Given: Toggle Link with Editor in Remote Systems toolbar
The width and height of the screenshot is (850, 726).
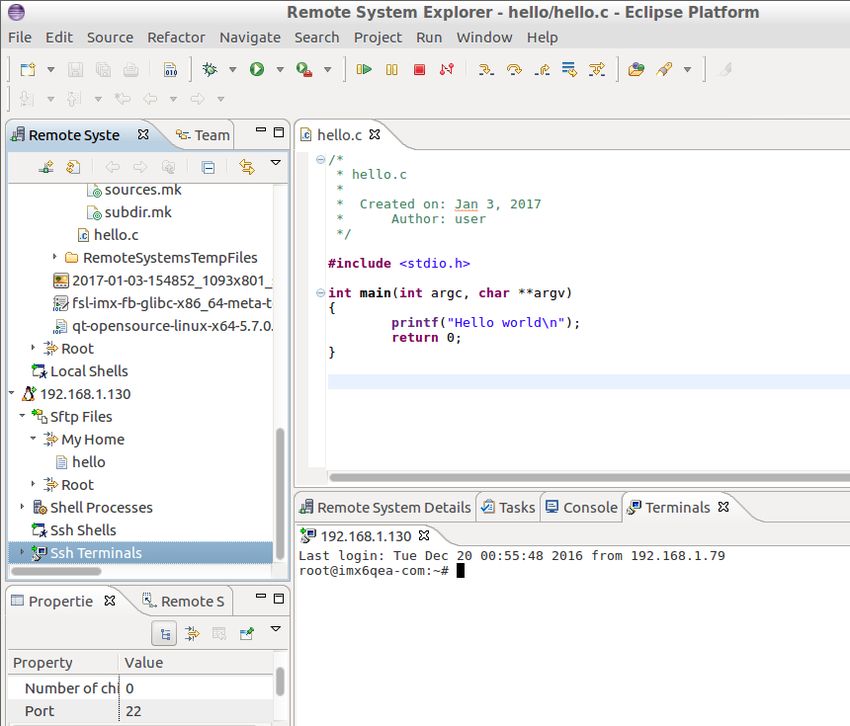Looking at the screenshot, I should (x=247, y=167).
